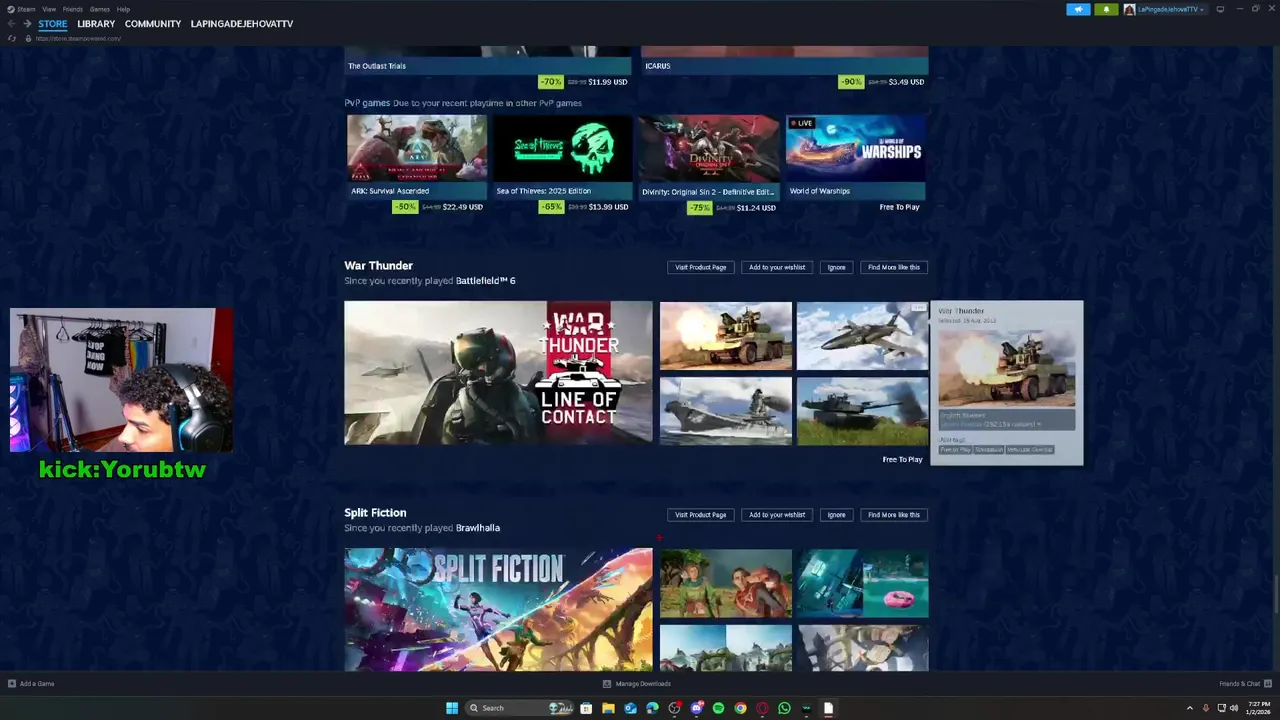Image resolution: width=1280 pixels, height=720 pixels.
Task: Click the Add a Game plus icon
Action: tap(12, 684)
